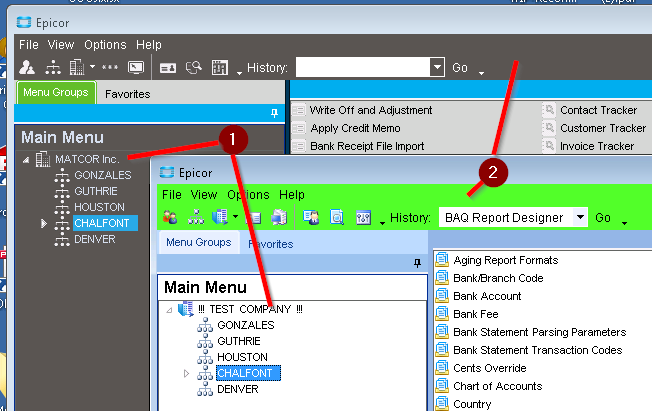Click user workstation icon in green toolbar
This screenshot has height=411, width=652.
pyautogui.click(x=311, y=217)
